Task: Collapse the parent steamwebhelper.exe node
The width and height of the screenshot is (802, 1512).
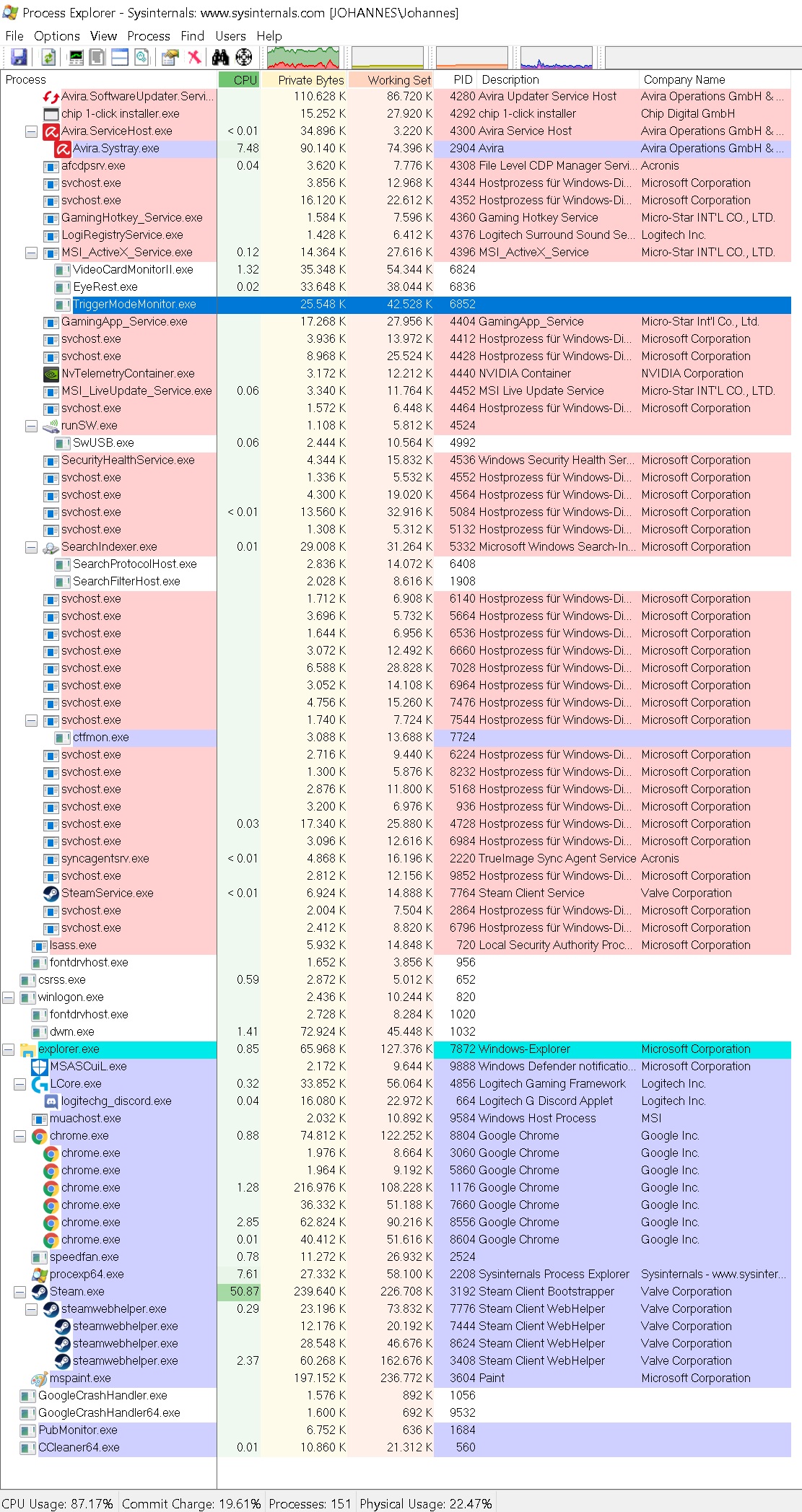Action: 31,1309
